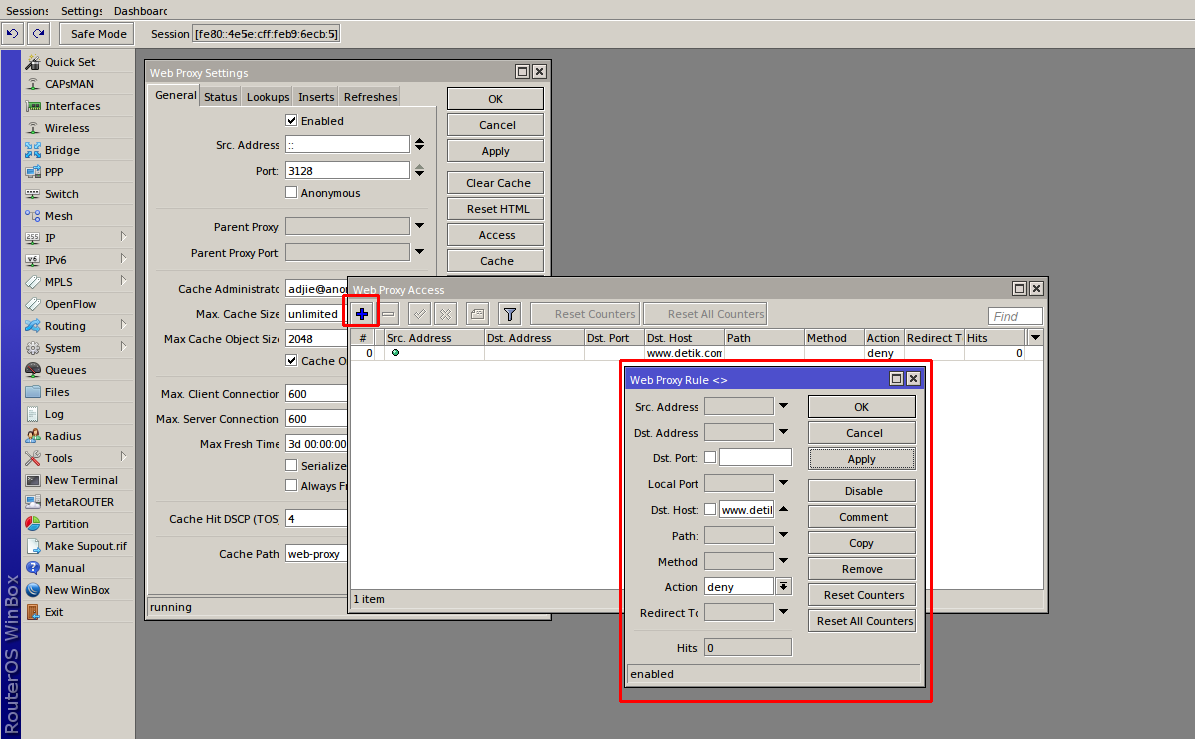Open Manual in sidebar

(78, 568)
